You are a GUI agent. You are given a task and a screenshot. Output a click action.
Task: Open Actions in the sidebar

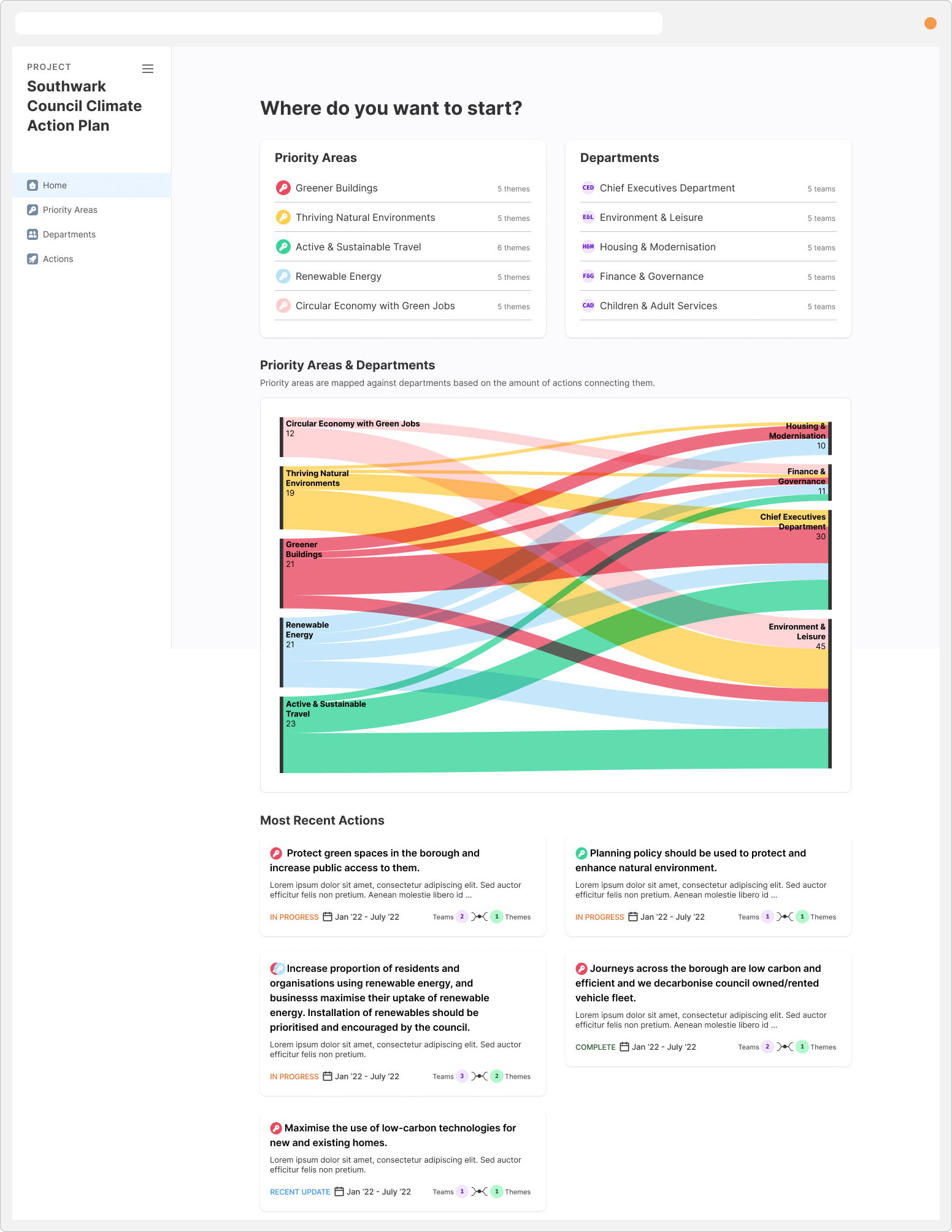coord(91,259)
